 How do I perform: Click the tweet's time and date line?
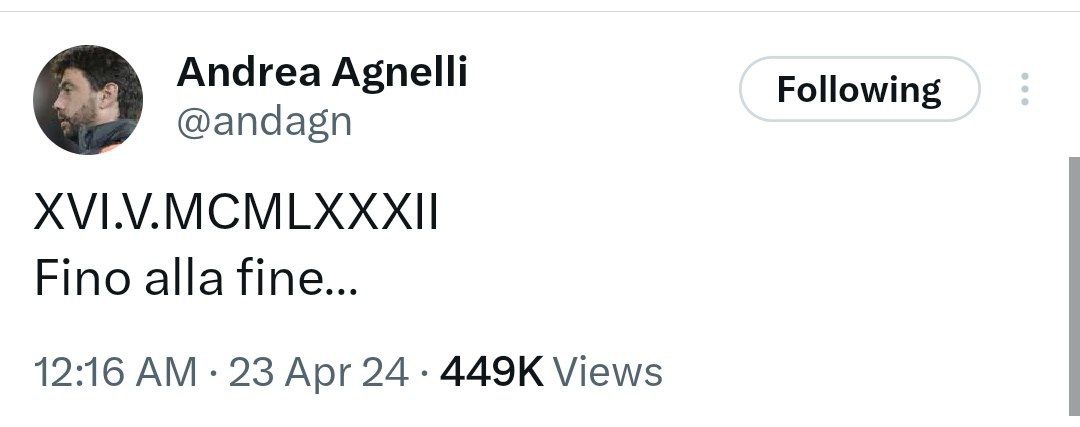220,372
